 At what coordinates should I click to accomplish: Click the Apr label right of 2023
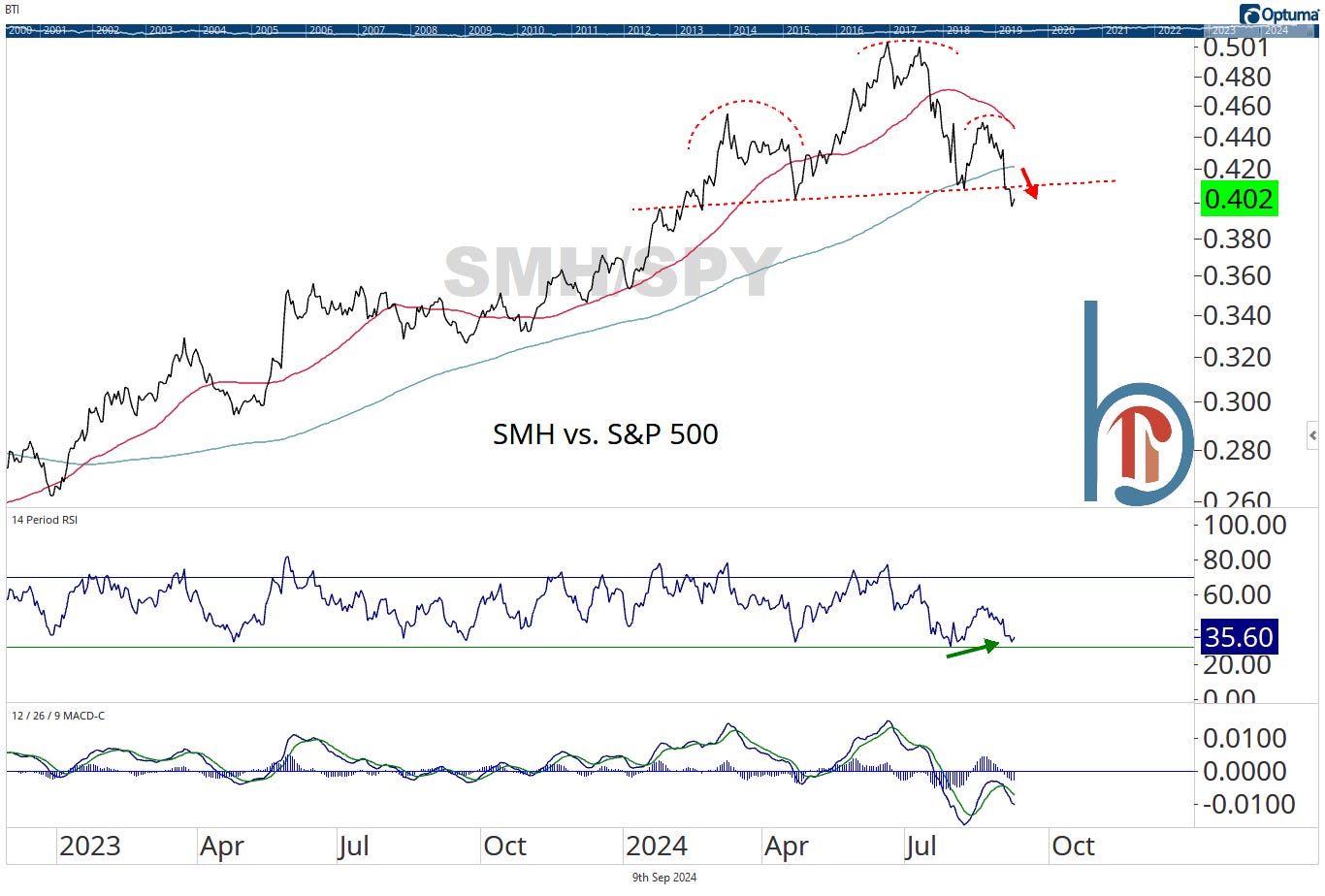coord(221,847)
